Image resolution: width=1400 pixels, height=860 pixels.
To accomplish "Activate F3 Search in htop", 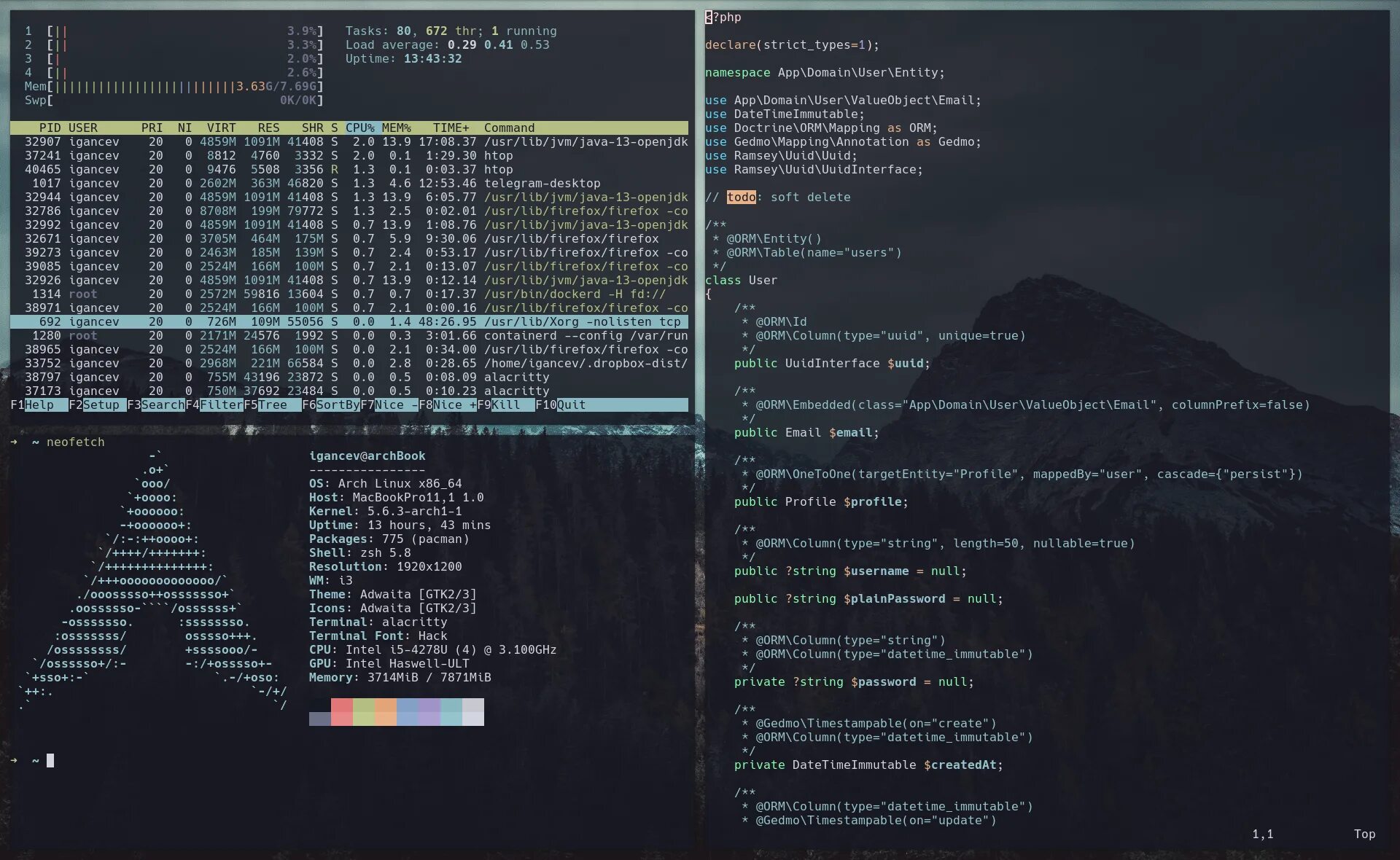I will point(162,404).
